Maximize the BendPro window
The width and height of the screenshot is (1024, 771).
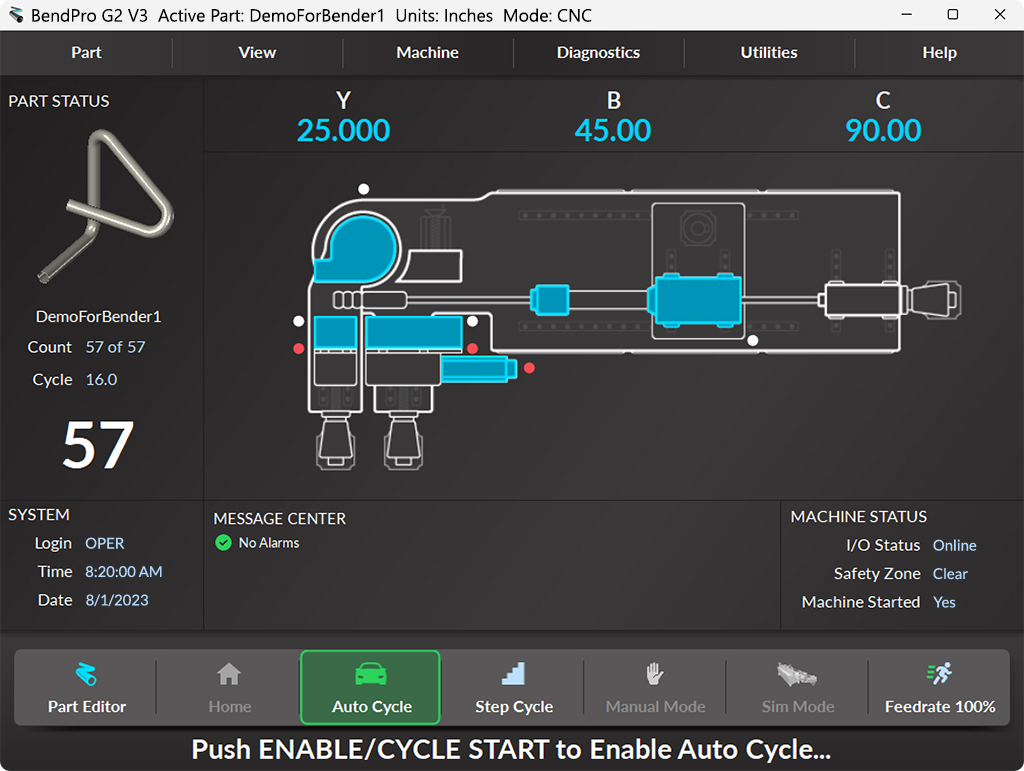[x=953, y=14]
